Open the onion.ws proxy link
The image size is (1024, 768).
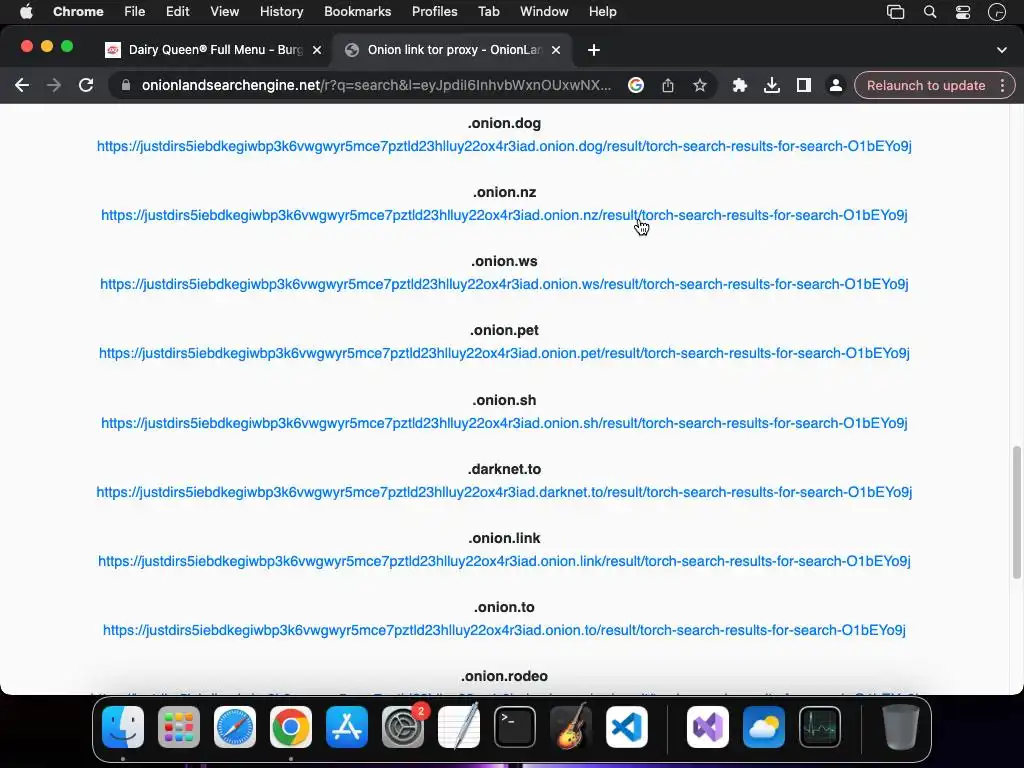pos(504,284)
